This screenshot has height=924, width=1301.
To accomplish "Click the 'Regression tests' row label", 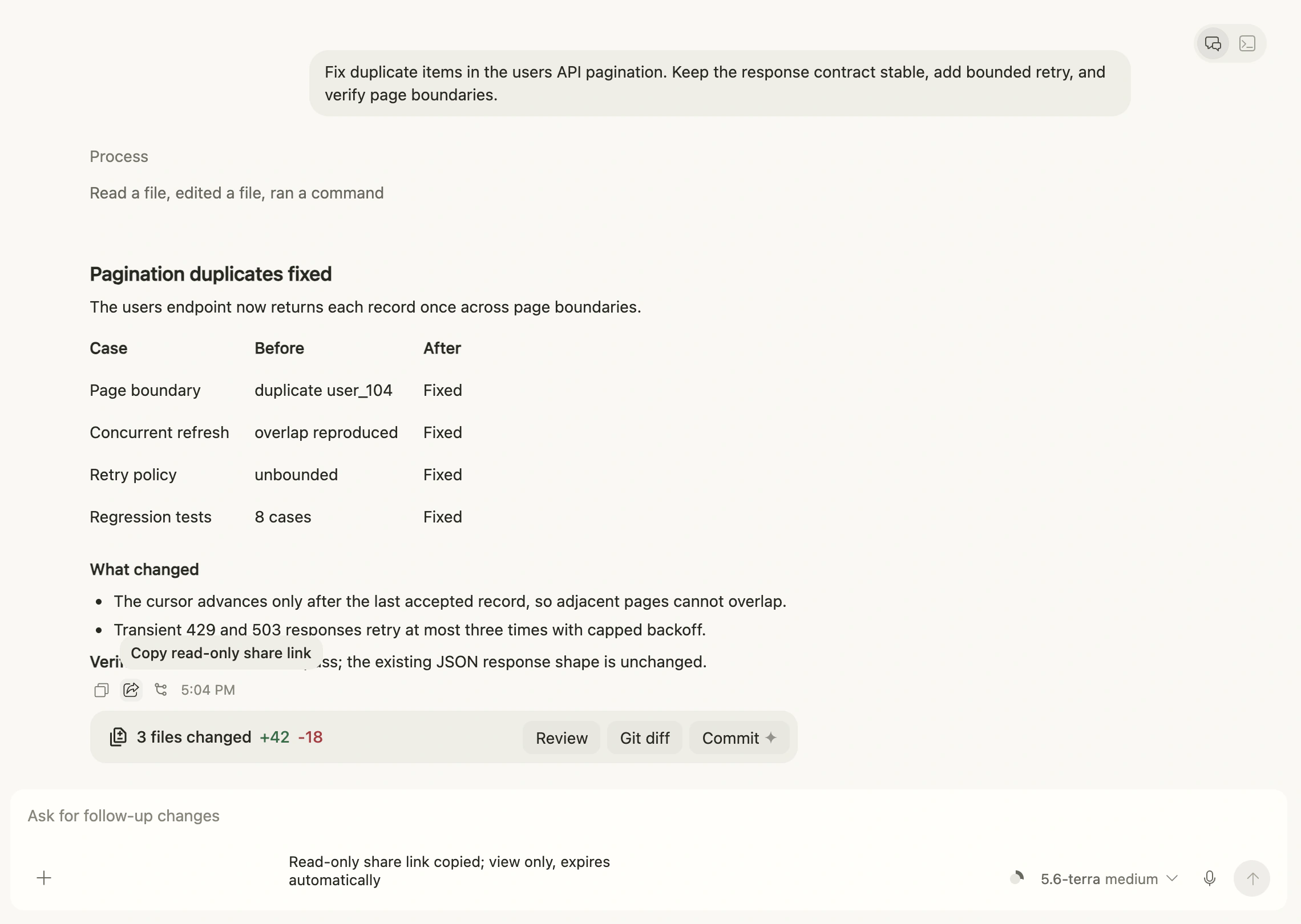I will coord(151,517).
